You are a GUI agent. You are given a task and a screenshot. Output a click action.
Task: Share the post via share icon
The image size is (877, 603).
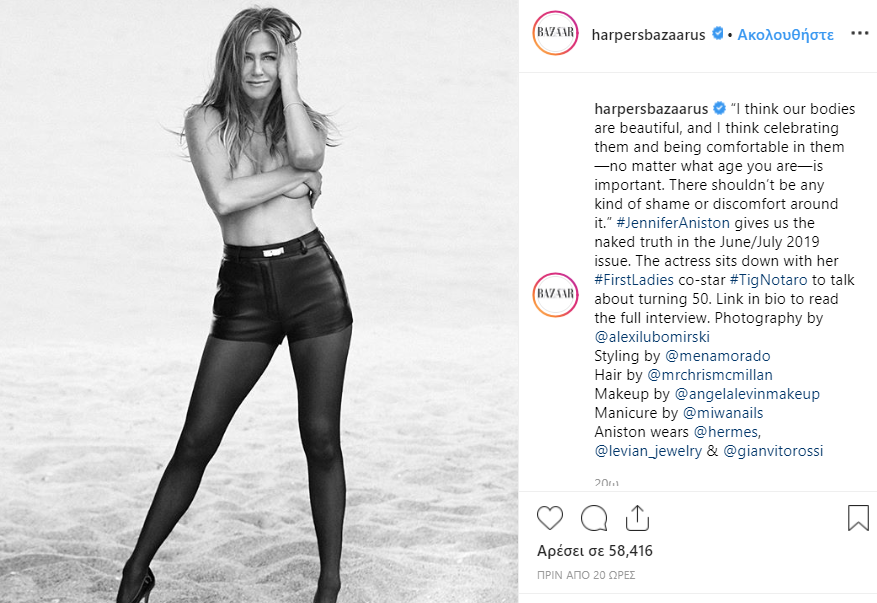[x=637, y=517]
